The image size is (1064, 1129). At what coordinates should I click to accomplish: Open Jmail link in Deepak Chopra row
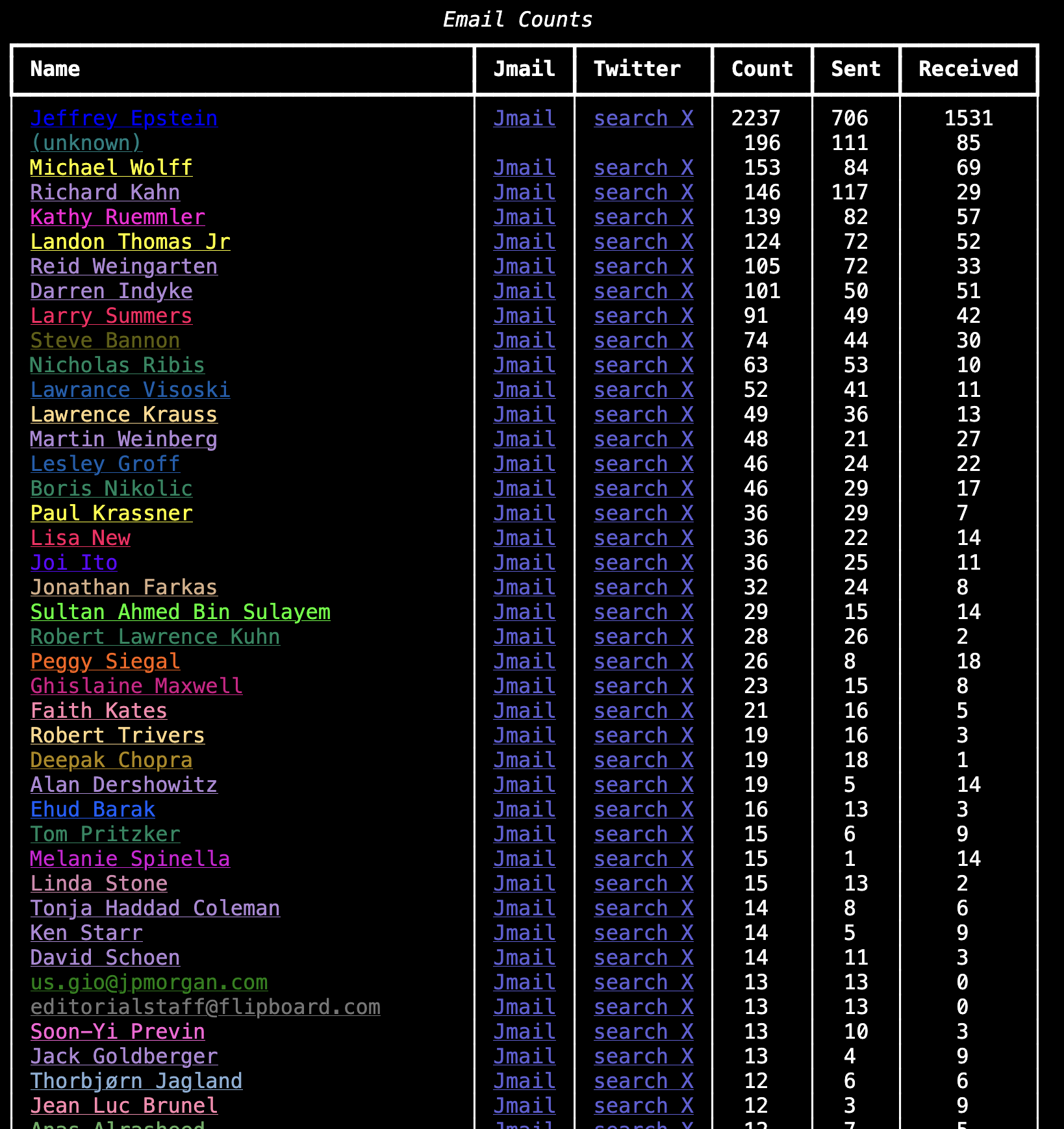[x=524, y=760]
